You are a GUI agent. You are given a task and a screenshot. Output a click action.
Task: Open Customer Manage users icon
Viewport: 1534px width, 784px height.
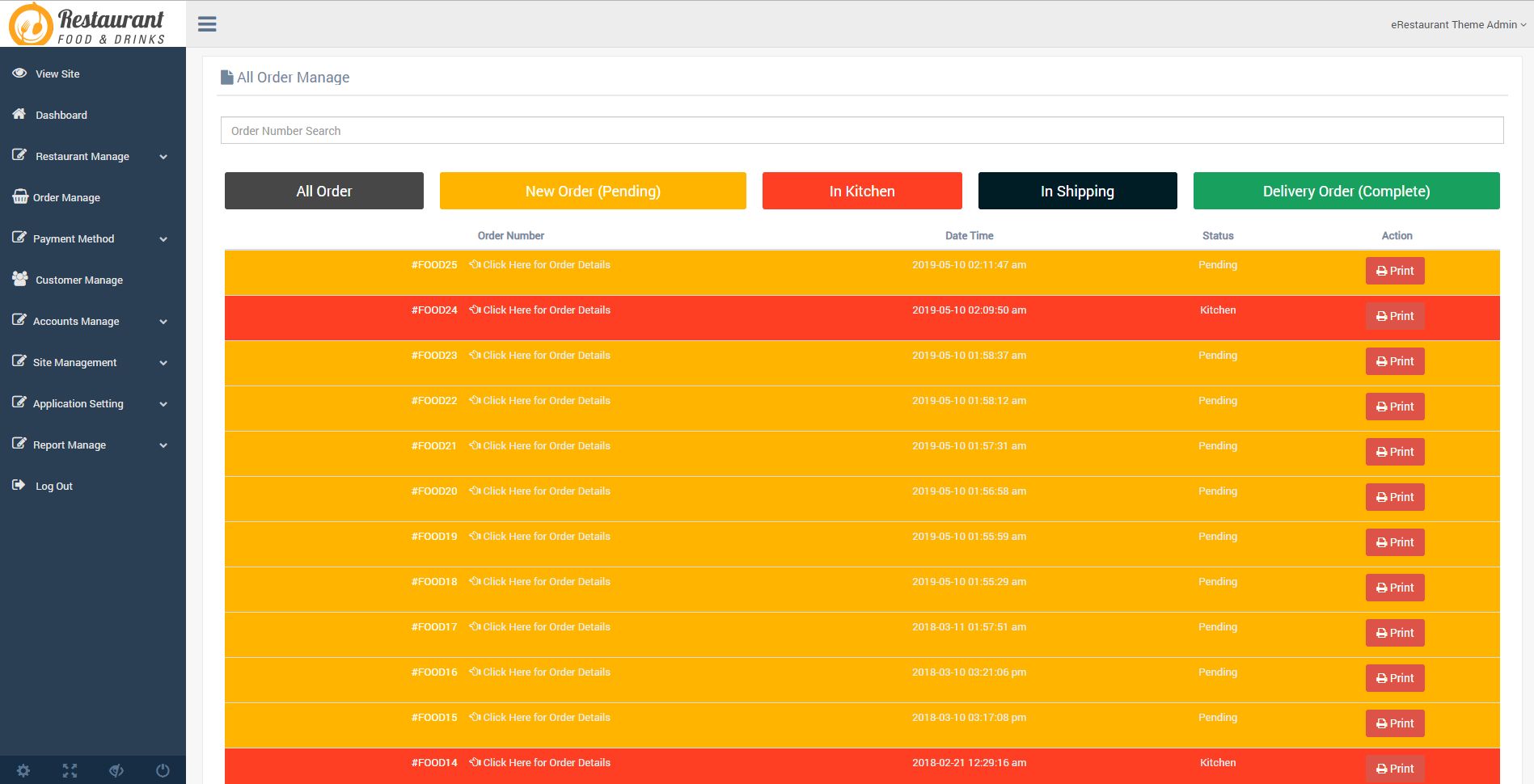(20, 279)
